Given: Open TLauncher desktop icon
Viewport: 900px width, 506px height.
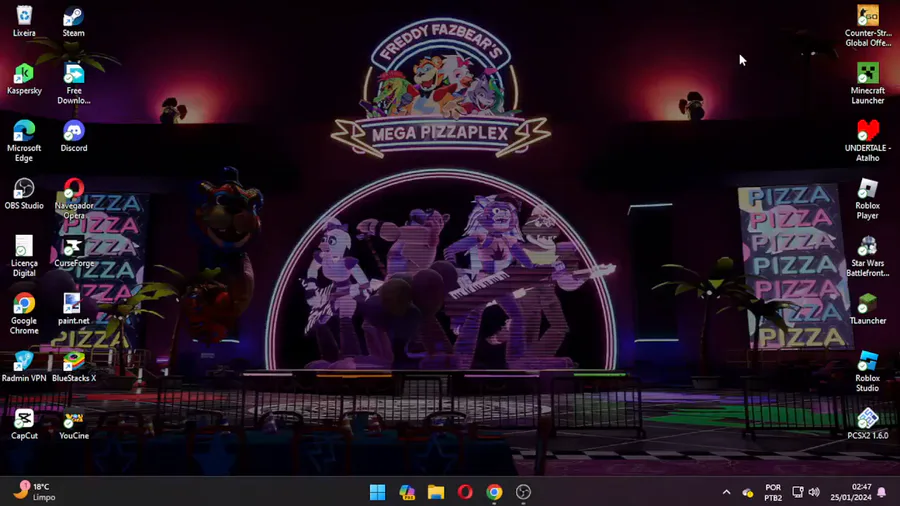Looking at the screenshot, I should [868, 309].
